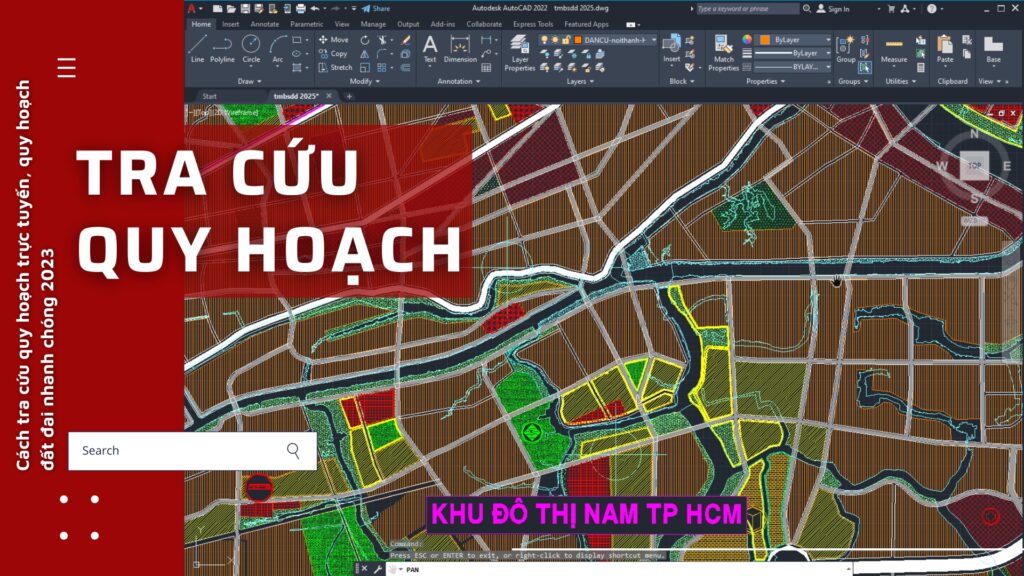
Task: Click the orange ByLayer color swatch
Action: 766,40
